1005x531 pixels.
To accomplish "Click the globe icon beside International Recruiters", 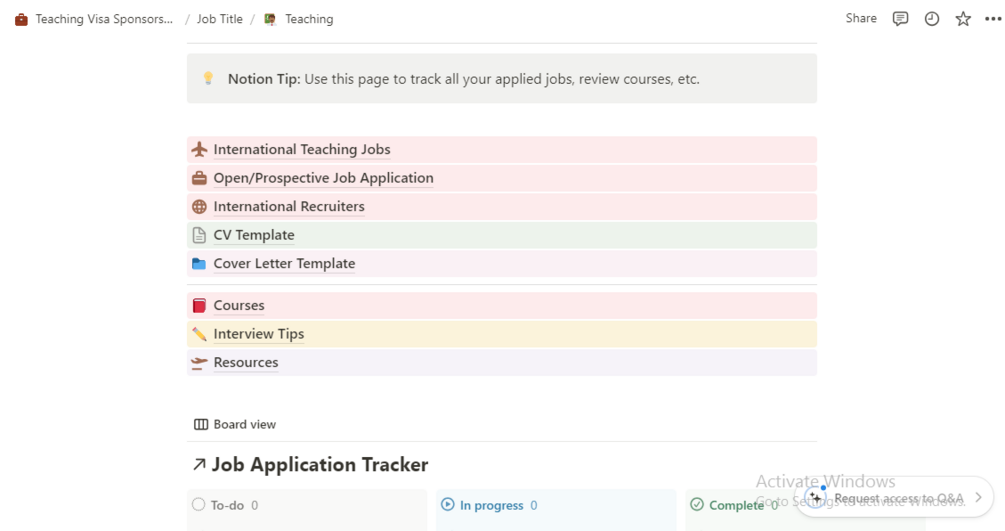I will 199,207.
